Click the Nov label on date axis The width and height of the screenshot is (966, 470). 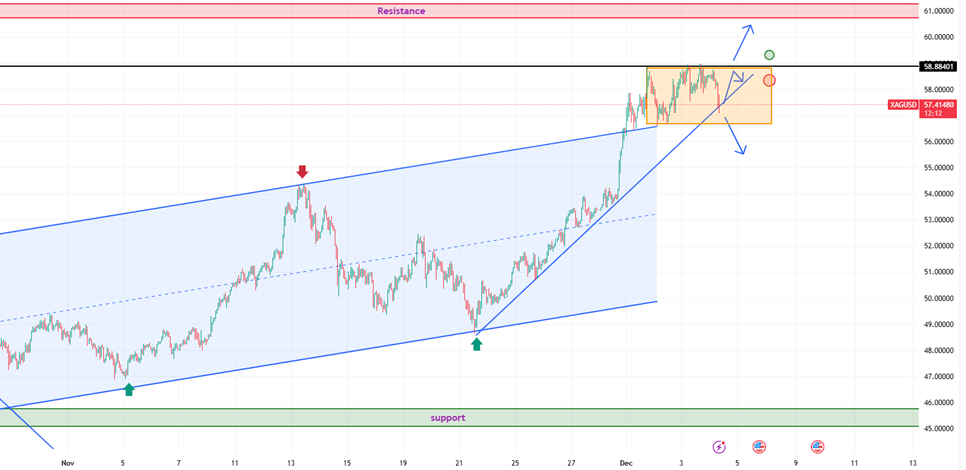click(67, 463)
